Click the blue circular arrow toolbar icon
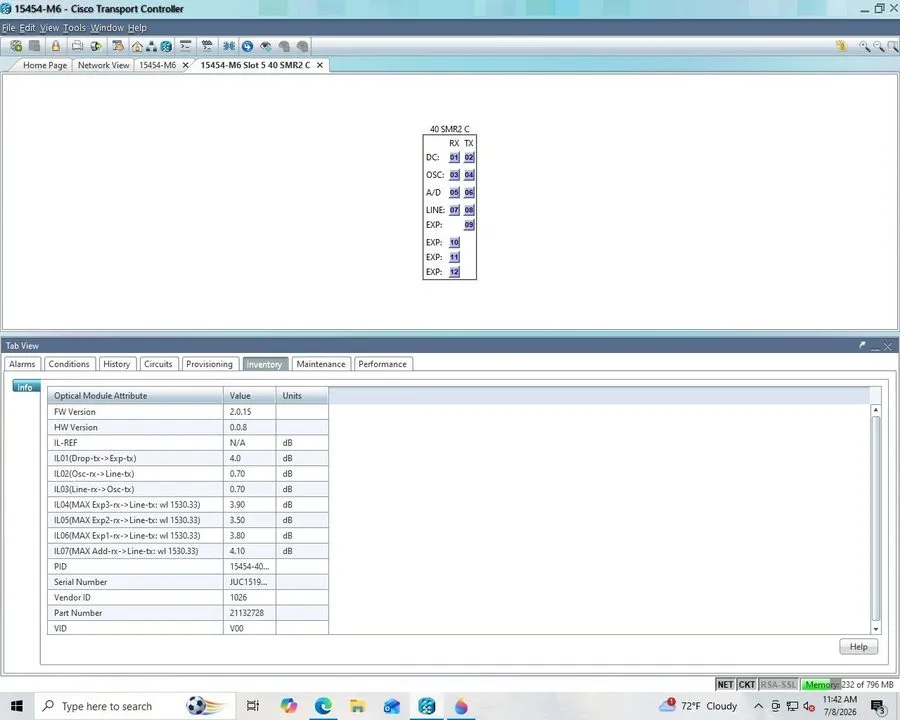The image size is (900, 720). (x=247, y=47)
